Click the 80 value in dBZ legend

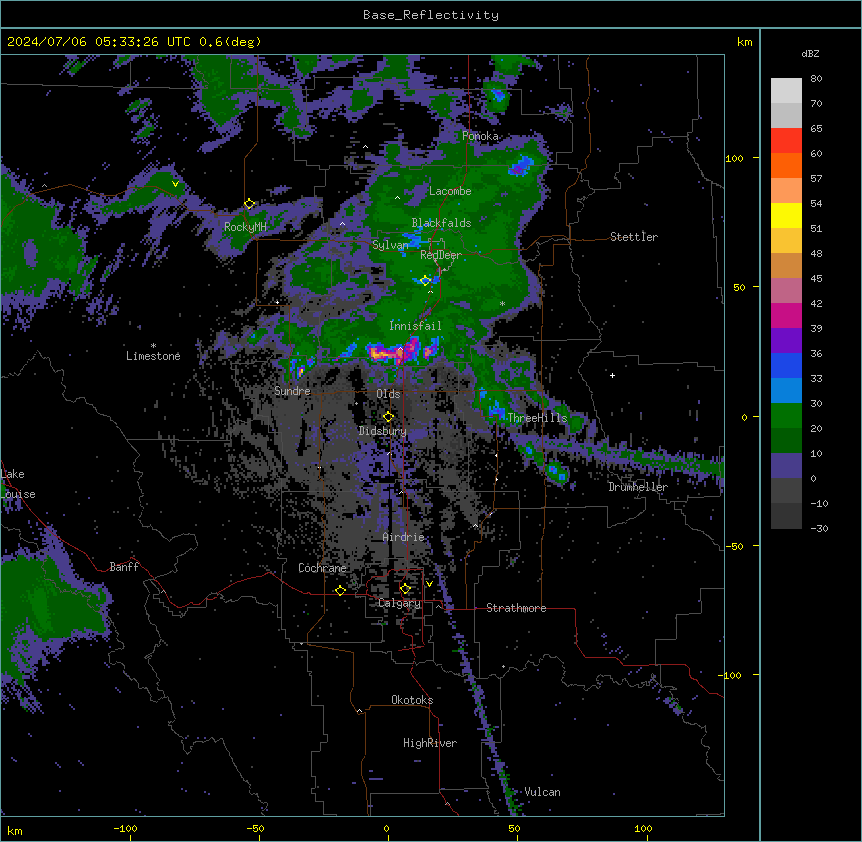click(816, 79)
